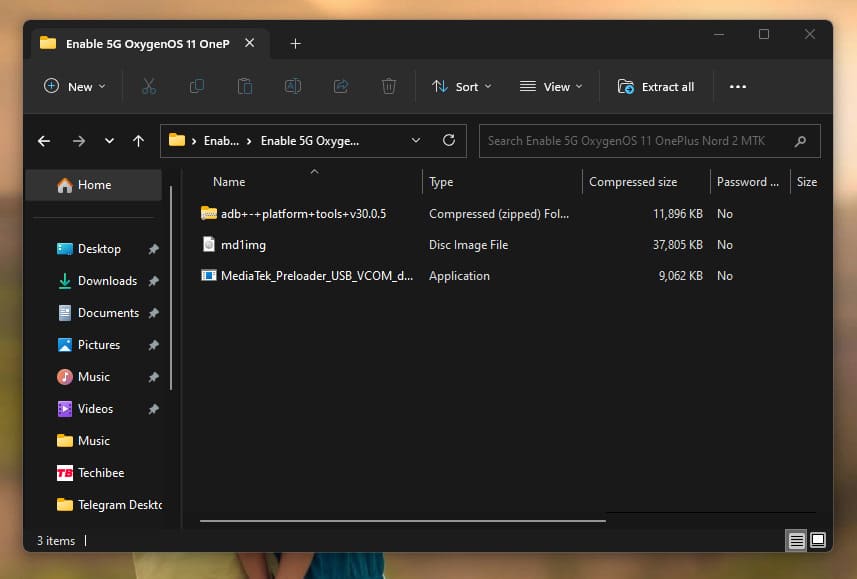
Task: Click the Extract all button
Action: pos(656,86)
